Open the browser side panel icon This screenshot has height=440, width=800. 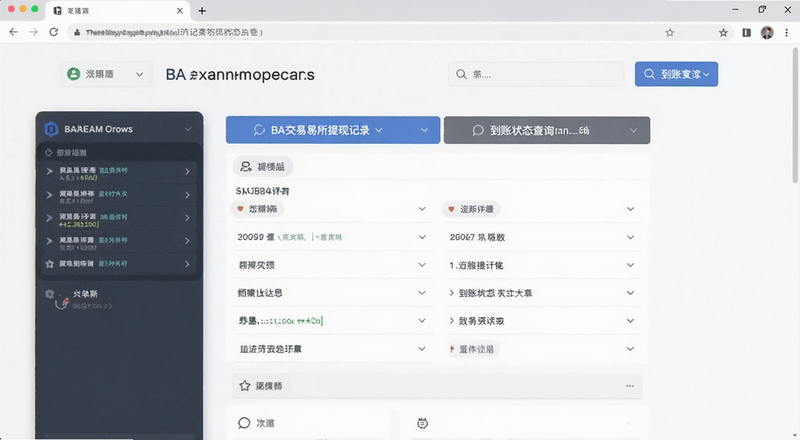pos(746,33)
